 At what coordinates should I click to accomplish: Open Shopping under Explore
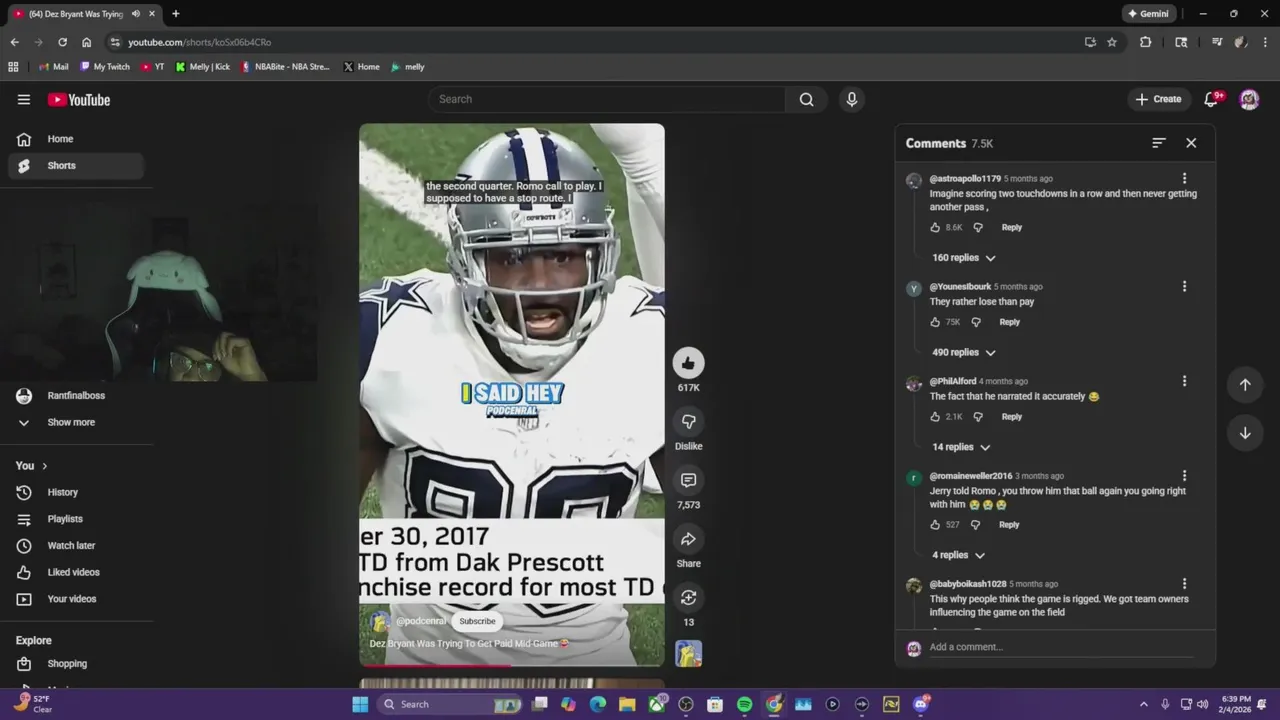coord(76,664)
